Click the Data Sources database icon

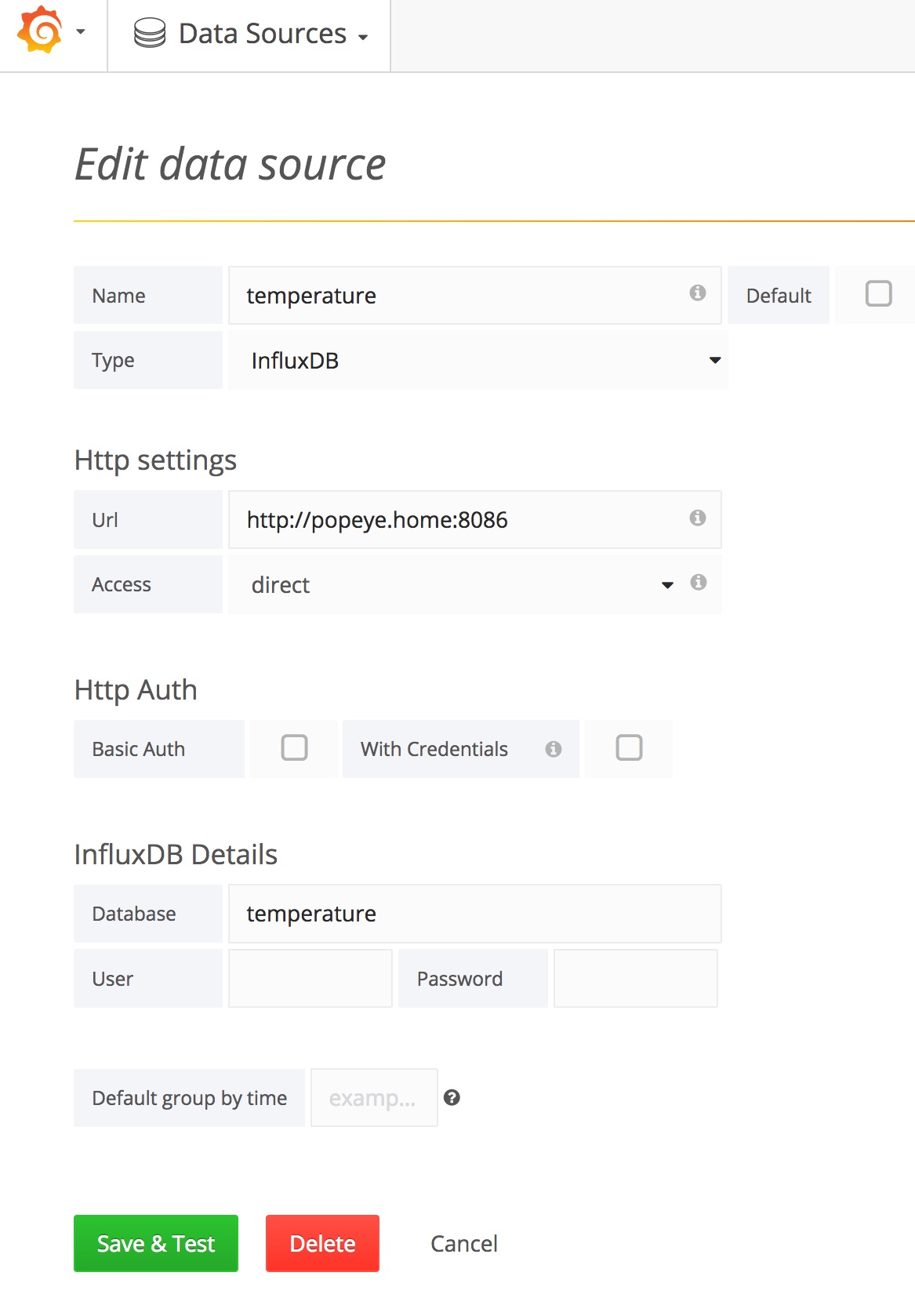[x=149, y=33]
